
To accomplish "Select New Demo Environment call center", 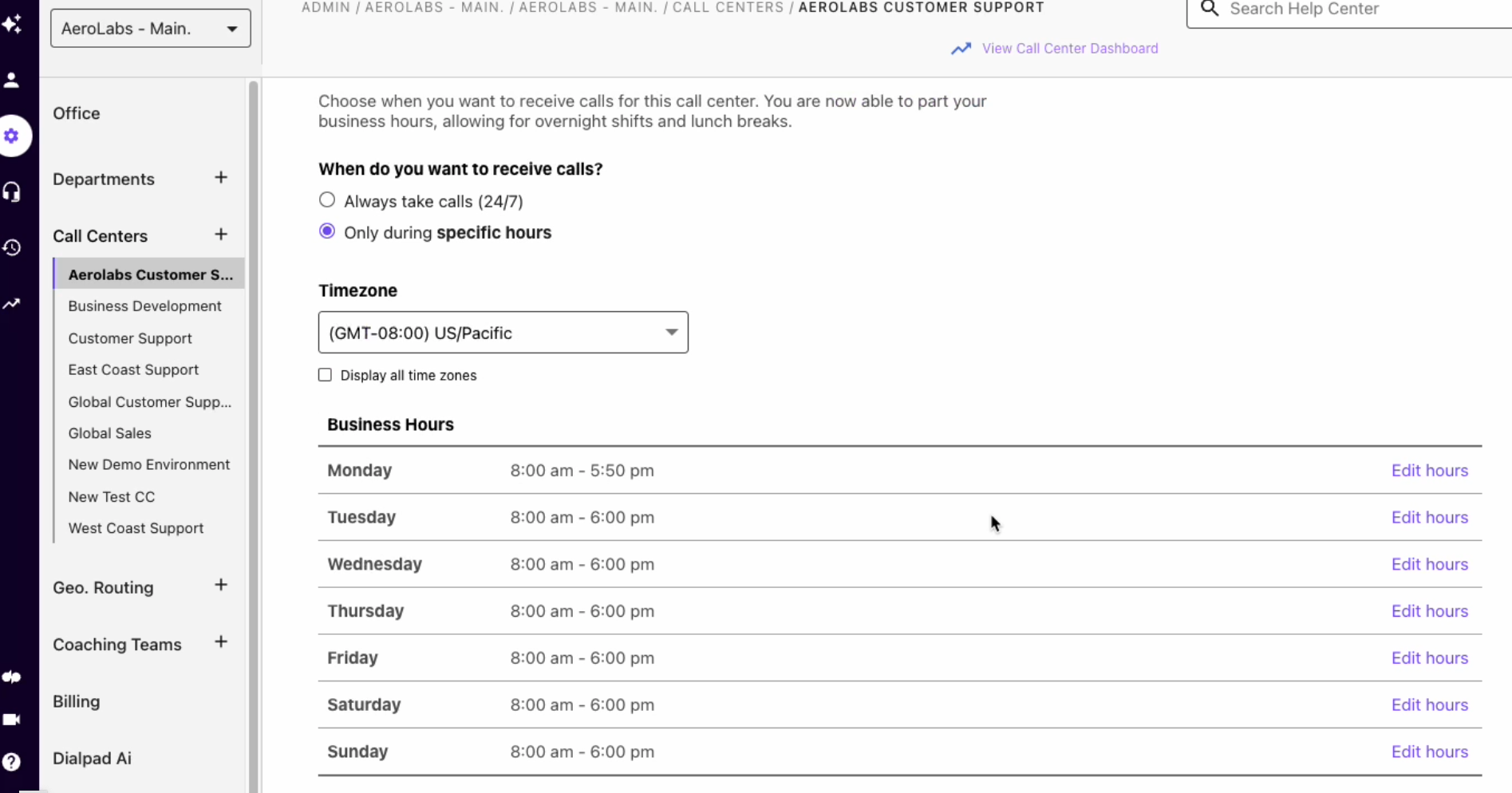I will coord(149,464).
